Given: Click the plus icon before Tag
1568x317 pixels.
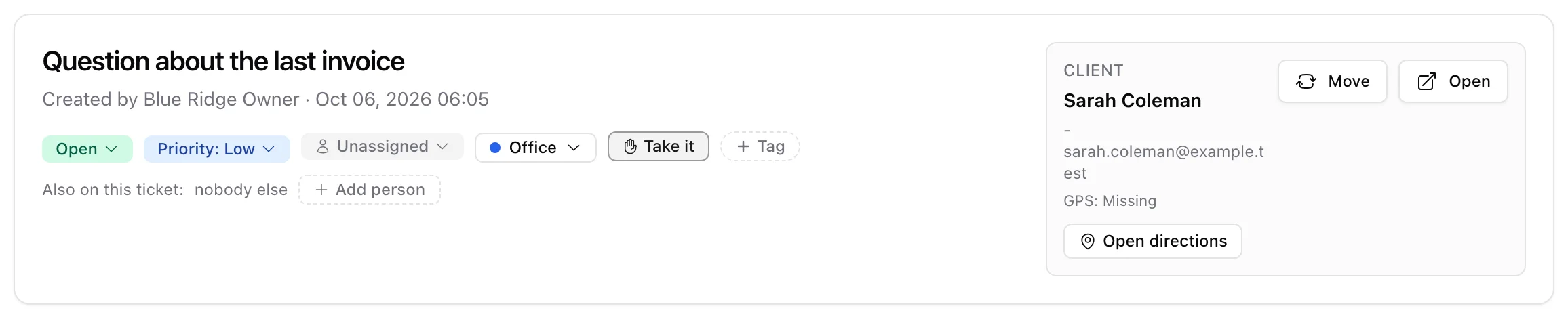Looking at the screenshot, I should 743,146.
